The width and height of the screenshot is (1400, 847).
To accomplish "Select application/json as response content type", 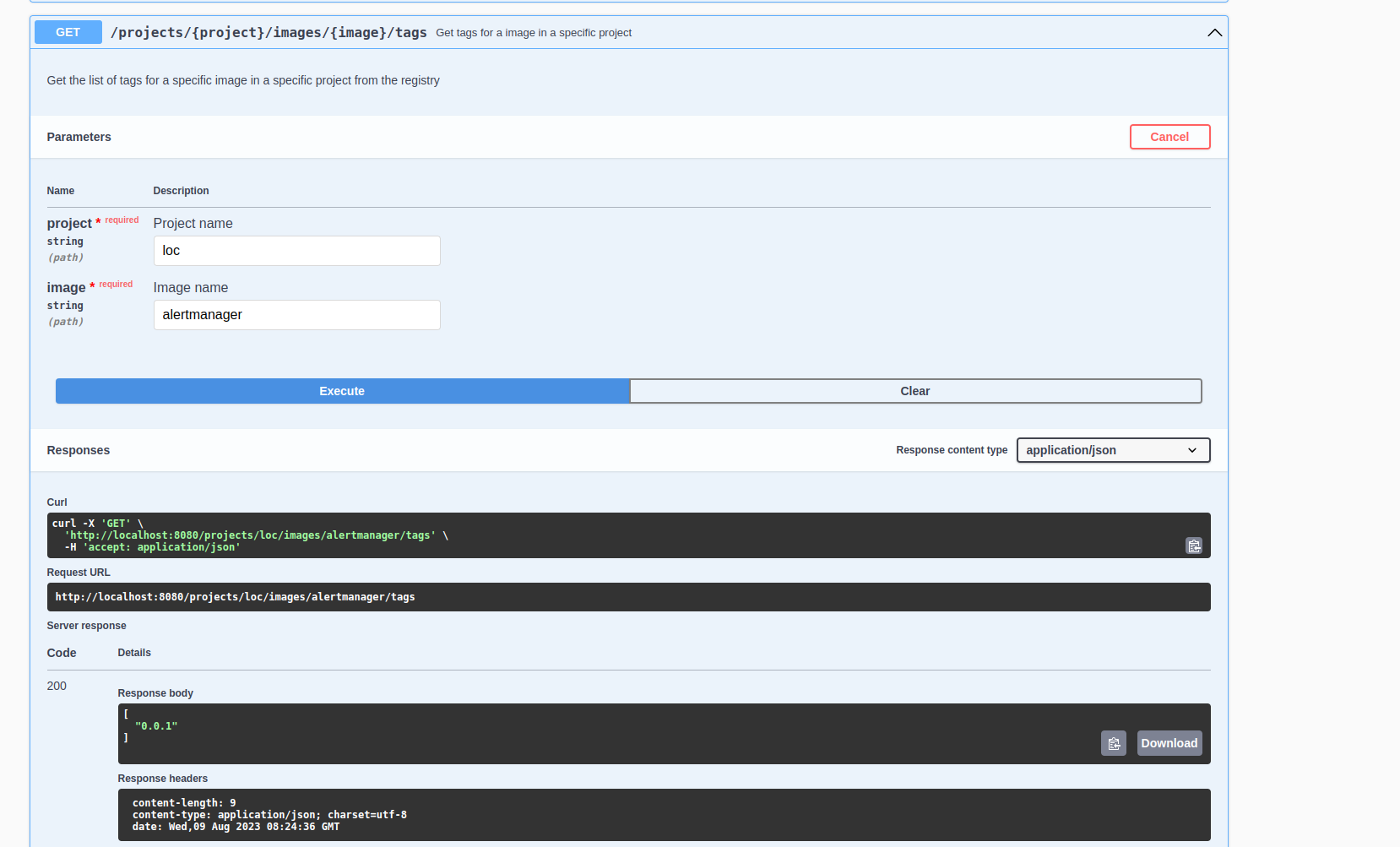I will pyautogui.click(x=1113, y=450).
